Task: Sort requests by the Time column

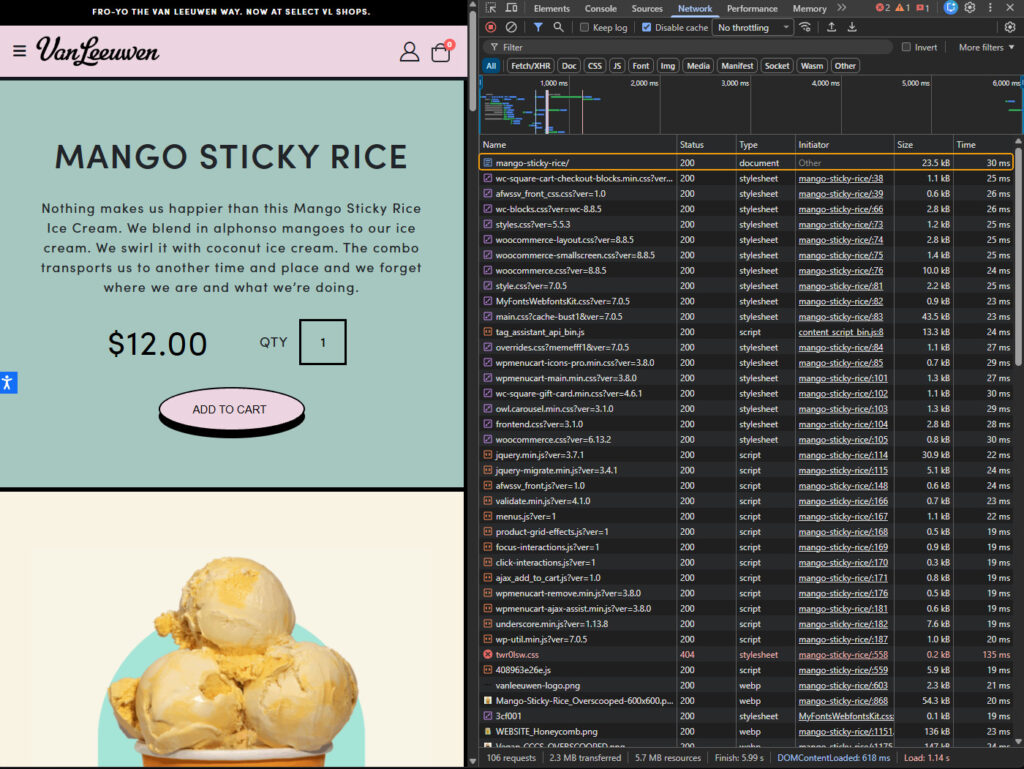Action: 983,144
